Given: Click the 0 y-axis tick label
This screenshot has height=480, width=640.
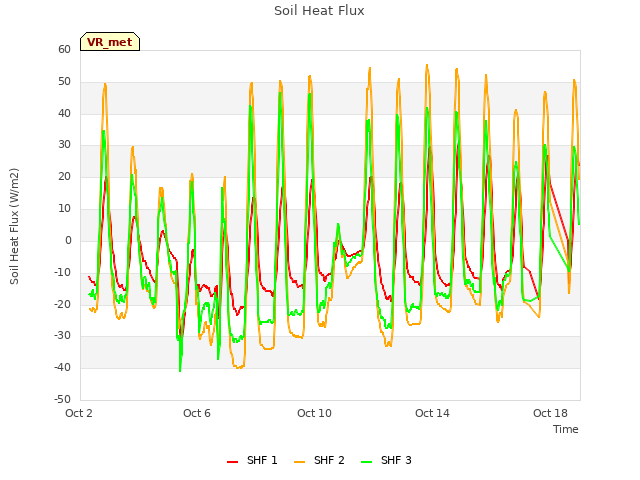Looking at the screenshot, I should 68,240.
